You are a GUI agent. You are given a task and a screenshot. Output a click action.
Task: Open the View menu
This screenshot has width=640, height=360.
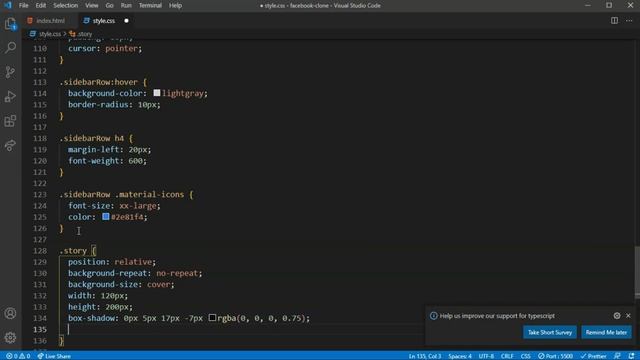pyautogui.click(x=91, y=5)
